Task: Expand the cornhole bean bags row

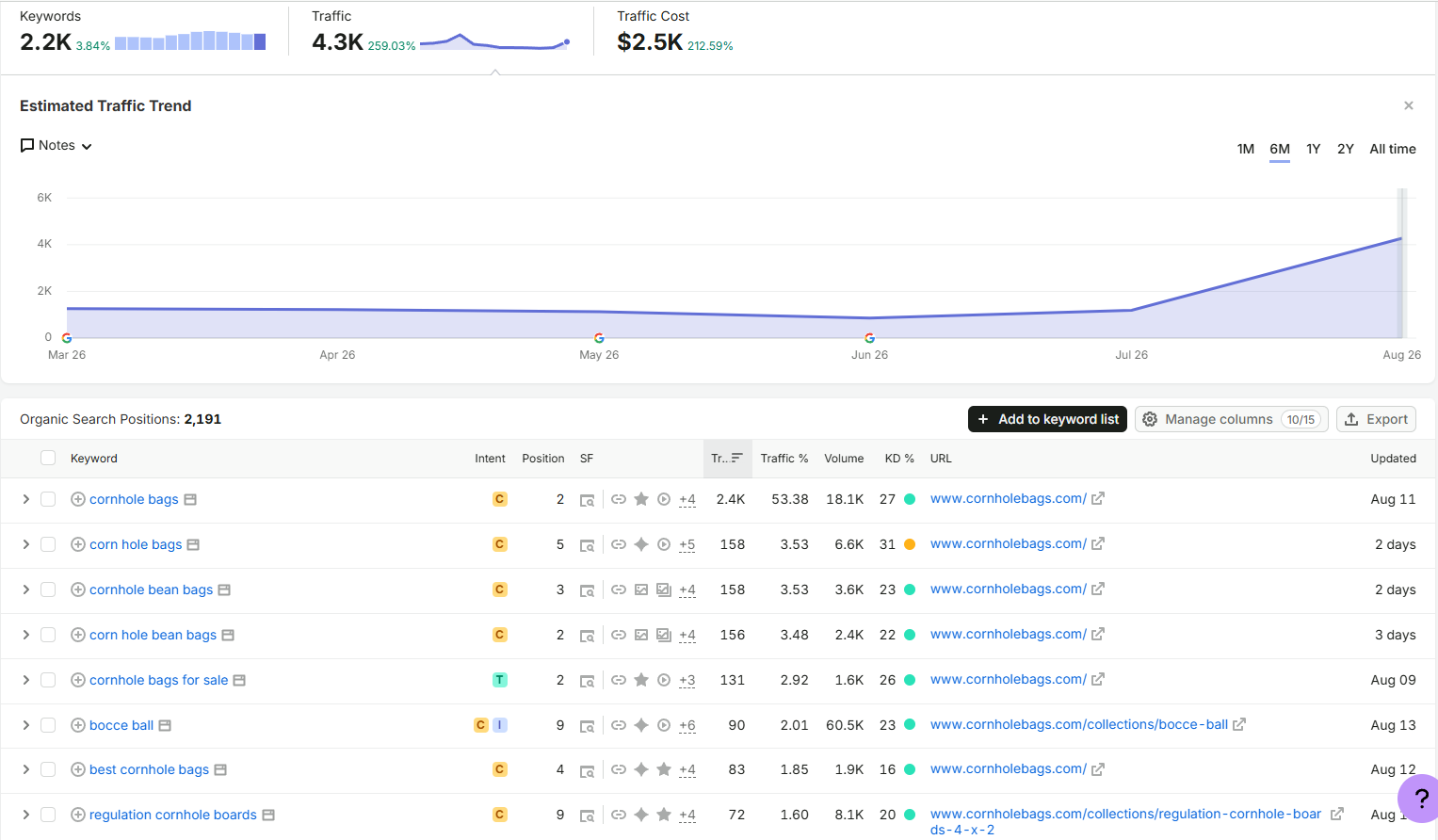Action: tap(25, 590)
